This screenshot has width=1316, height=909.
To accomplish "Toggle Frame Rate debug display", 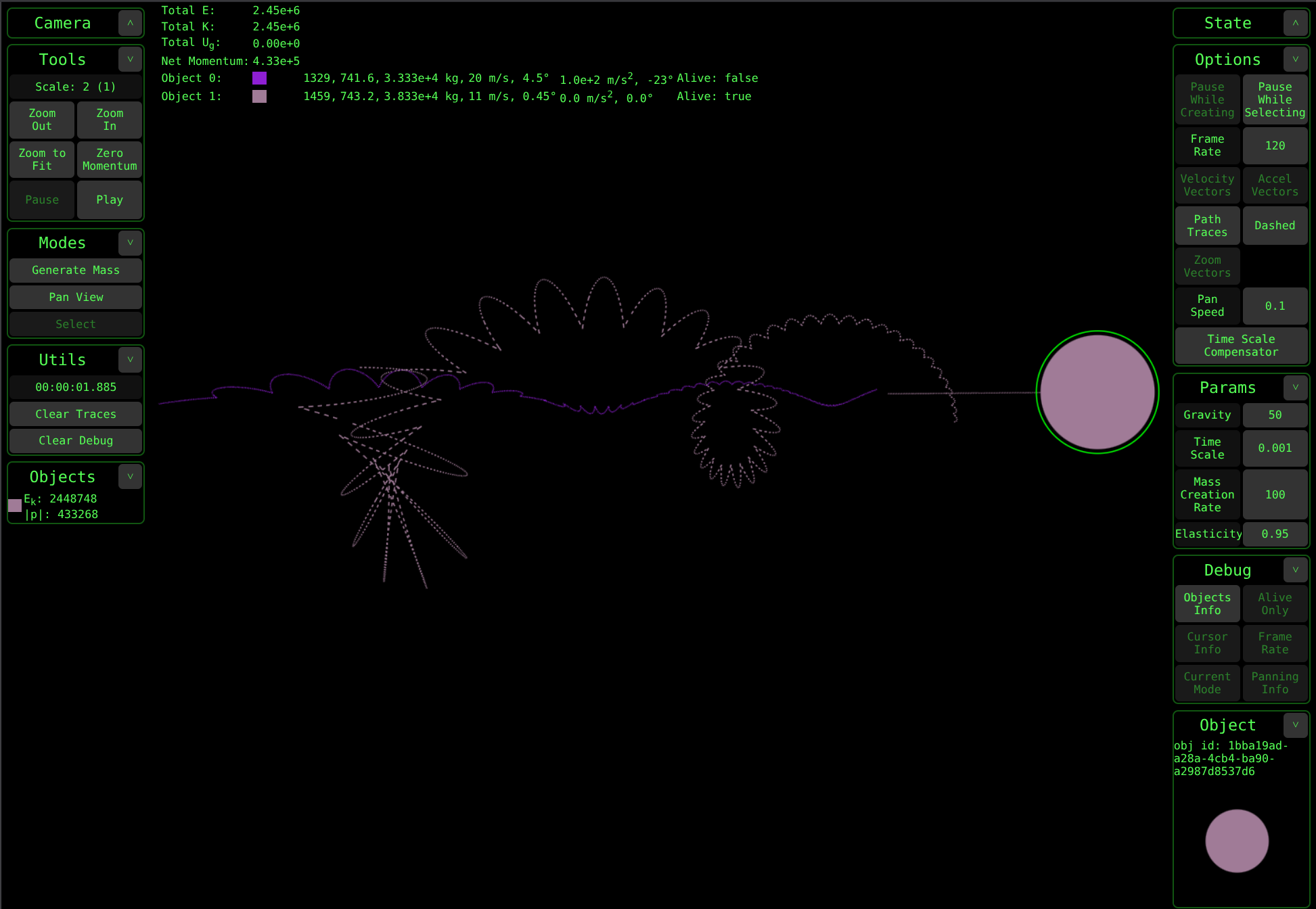I will [x=1275, y=643].
